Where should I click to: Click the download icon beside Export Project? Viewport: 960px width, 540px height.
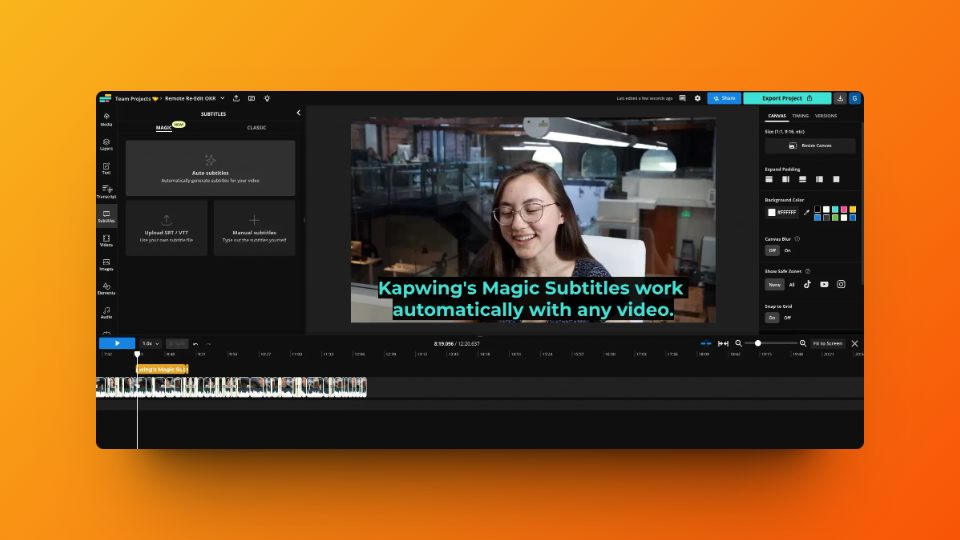[840, 98]
